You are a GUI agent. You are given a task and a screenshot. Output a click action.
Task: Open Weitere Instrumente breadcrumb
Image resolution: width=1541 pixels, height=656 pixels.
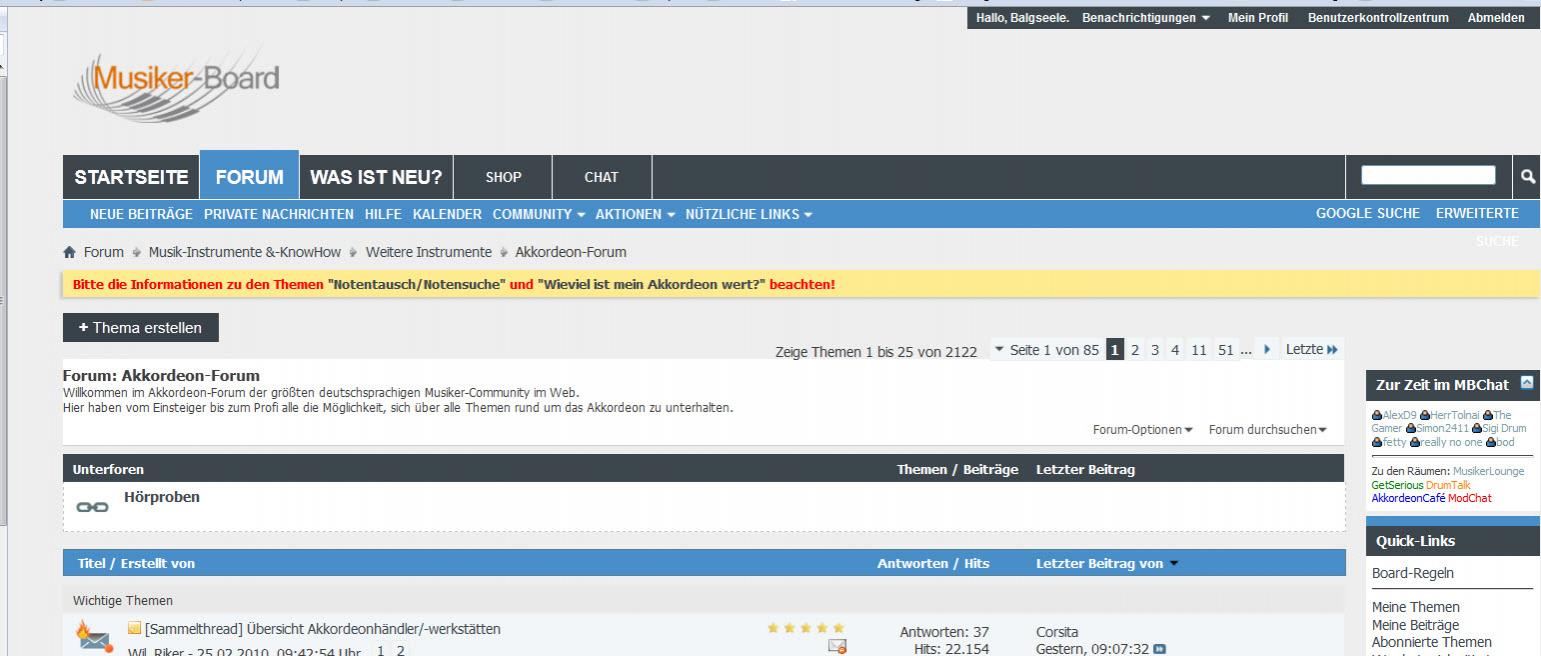[x=428, y=252]
